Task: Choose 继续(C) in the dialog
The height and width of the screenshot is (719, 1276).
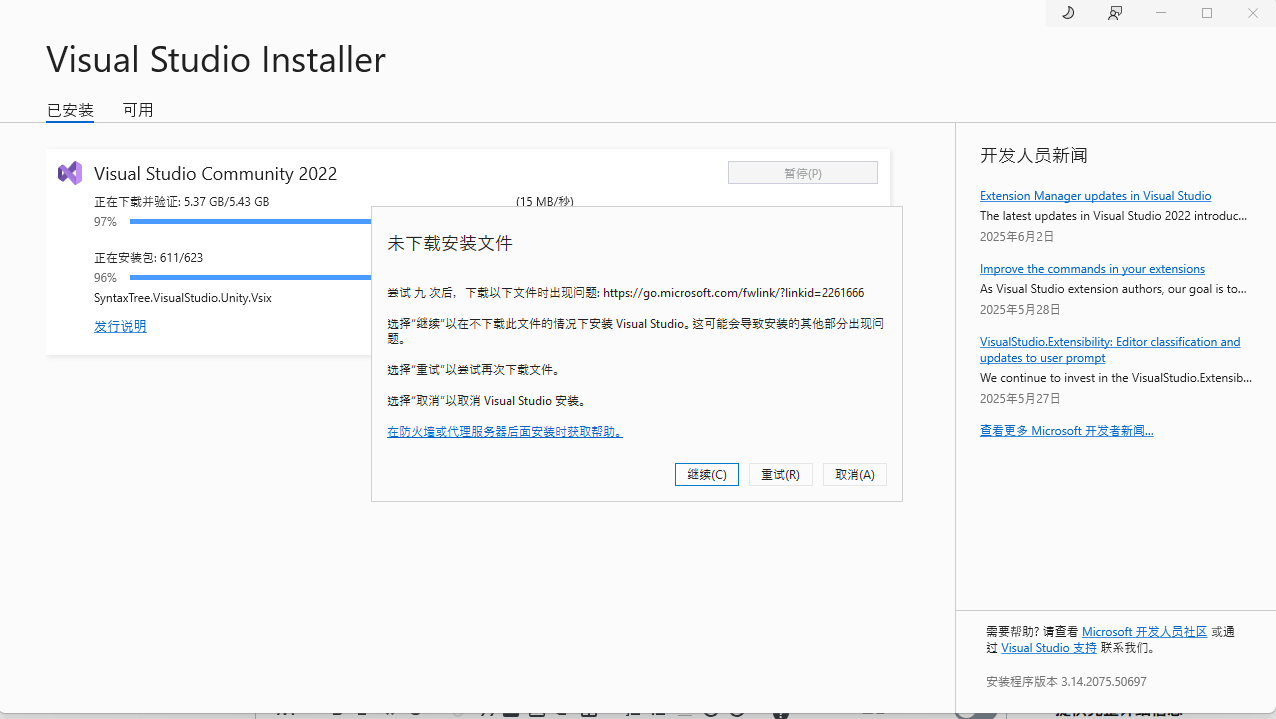Action: 707,475
